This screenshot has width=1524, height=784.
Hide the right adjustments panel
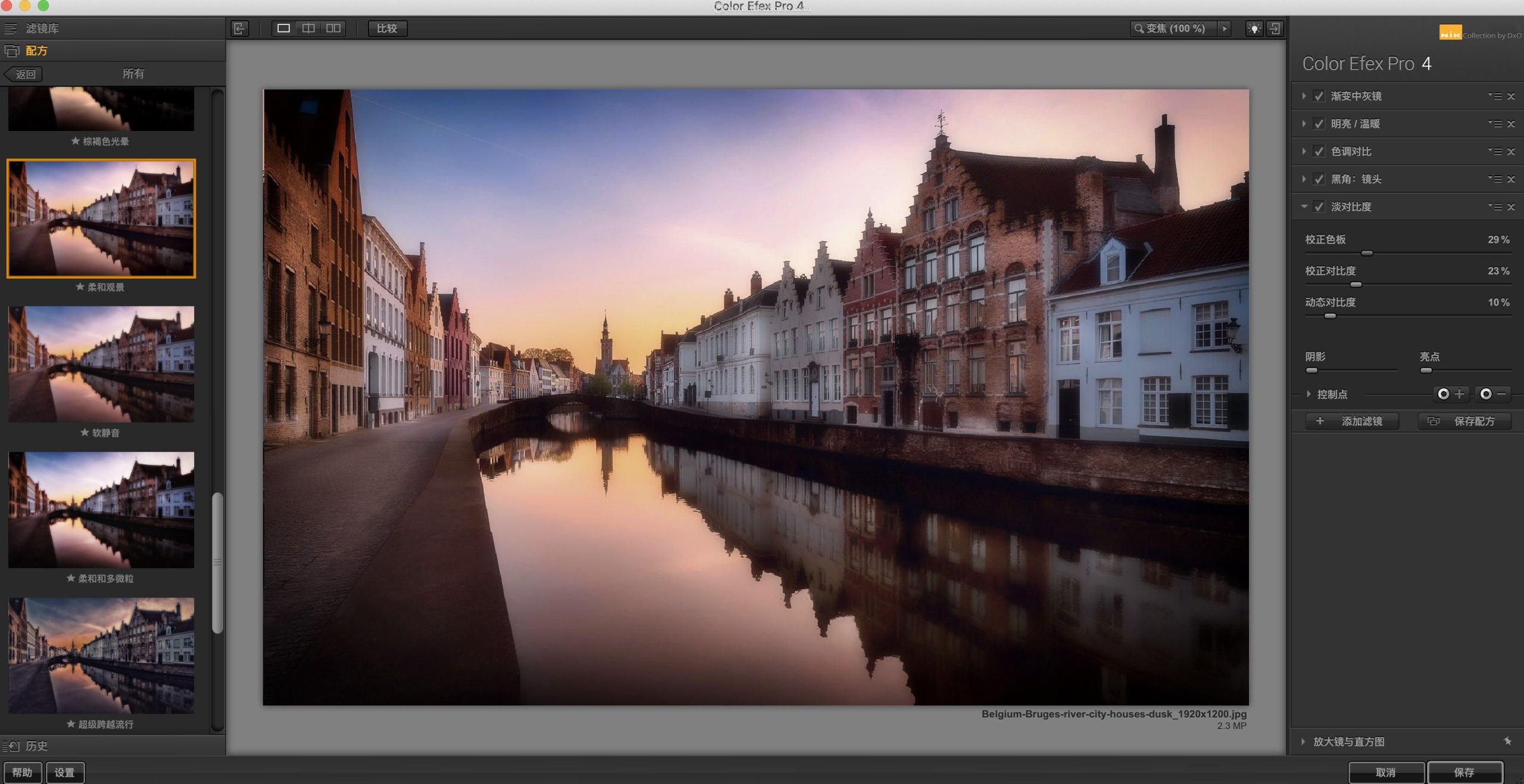tap(1275, 28)
